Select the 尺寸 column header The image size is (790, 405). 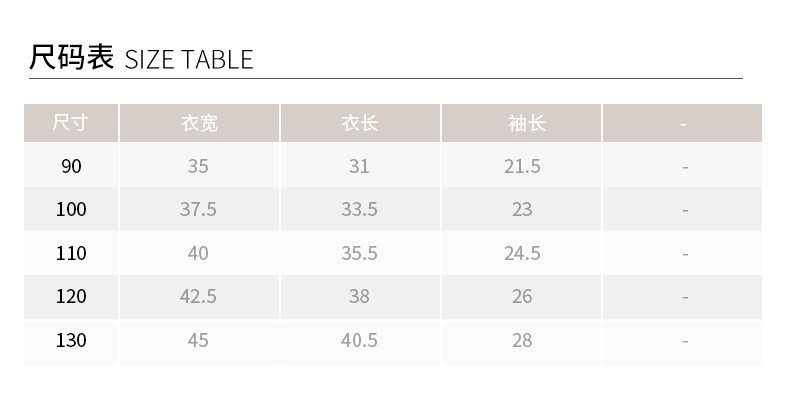tap(71, 124)
